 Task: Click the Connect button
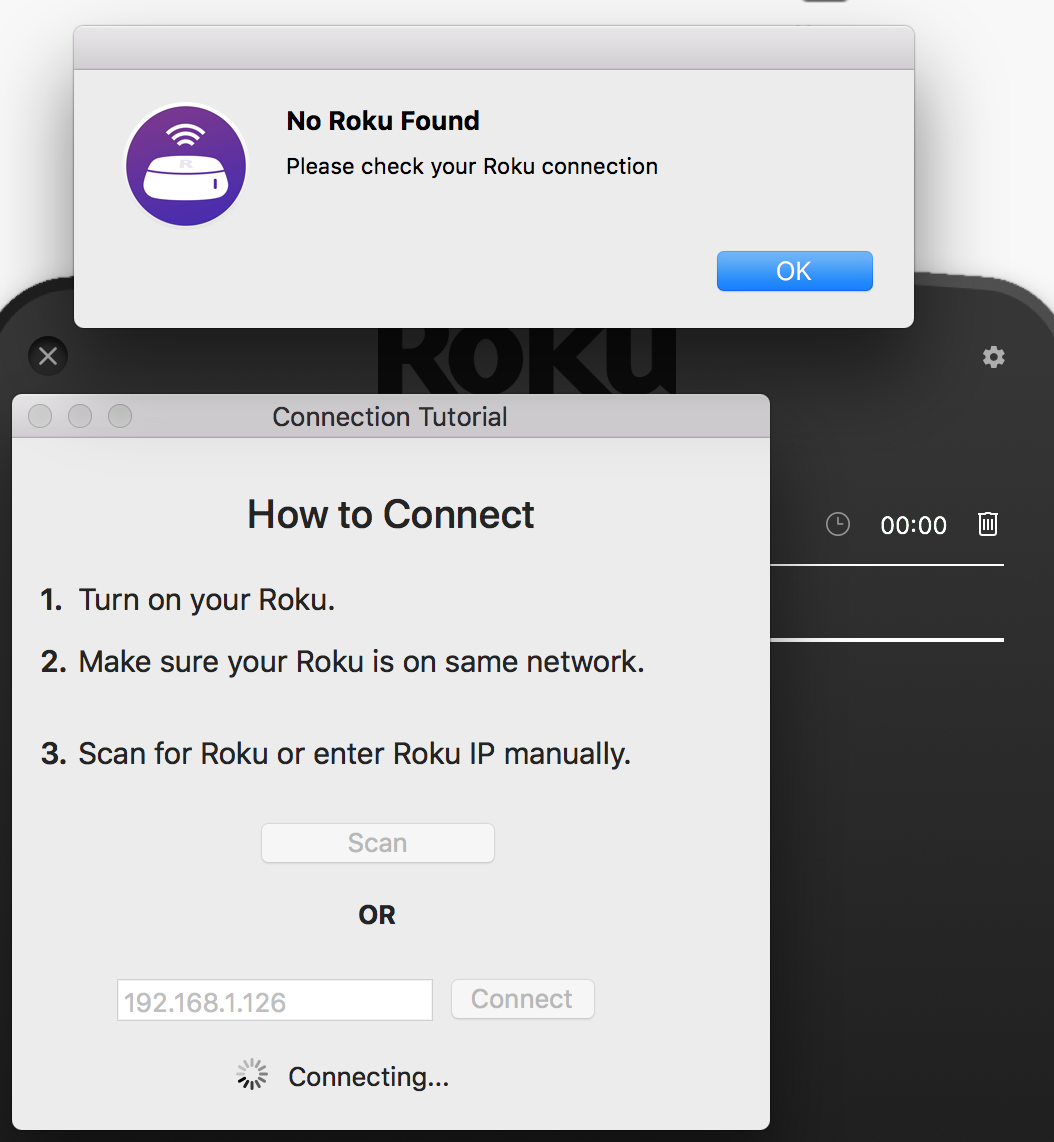pyautogui.click(x=522, y=999)
